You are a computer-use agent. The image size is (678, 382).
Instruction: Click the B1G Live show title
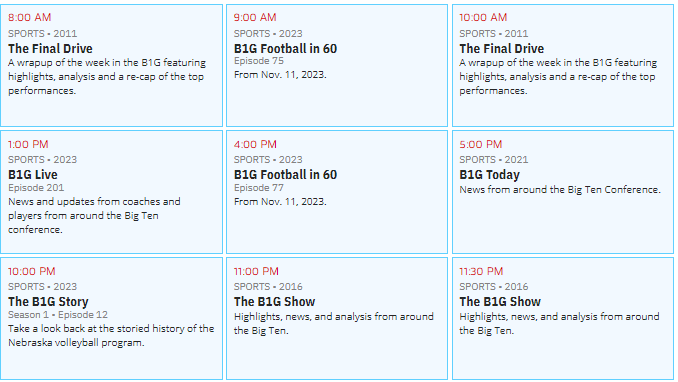[x=33, y=175]
